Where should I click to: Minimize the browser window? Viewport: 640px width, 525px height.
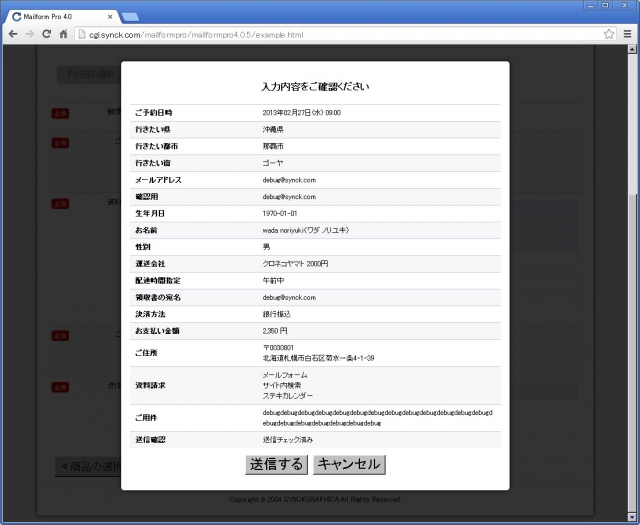589,6
